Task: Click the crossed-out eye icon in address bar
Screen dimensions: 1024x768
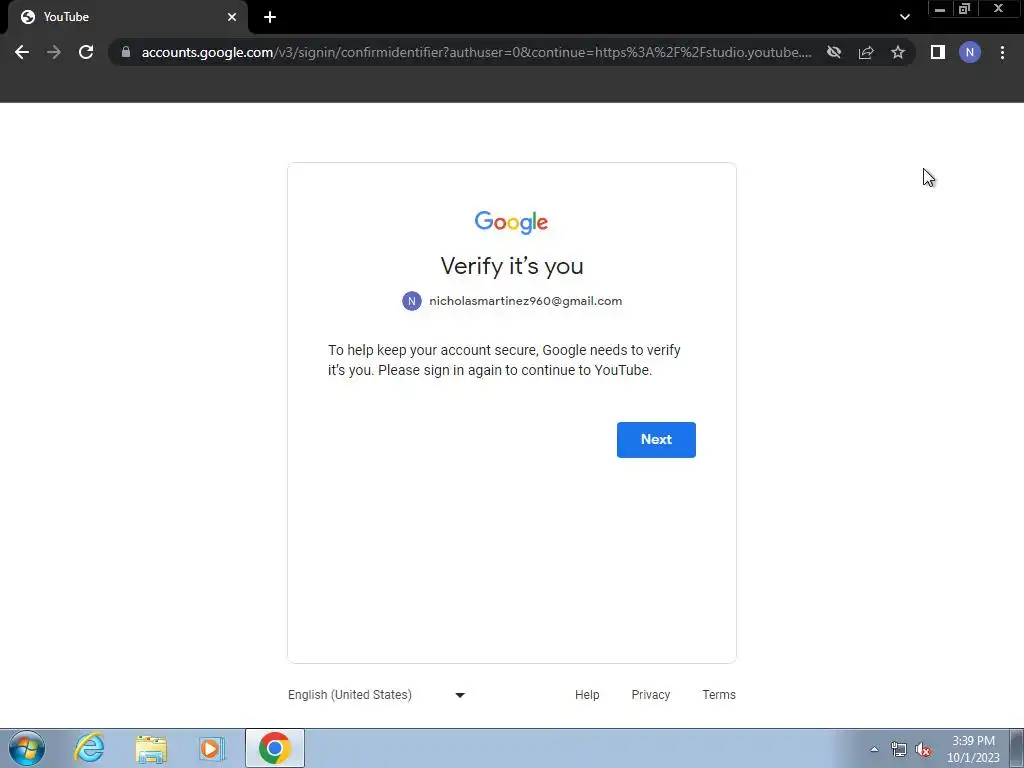Action: pos(834,52)
